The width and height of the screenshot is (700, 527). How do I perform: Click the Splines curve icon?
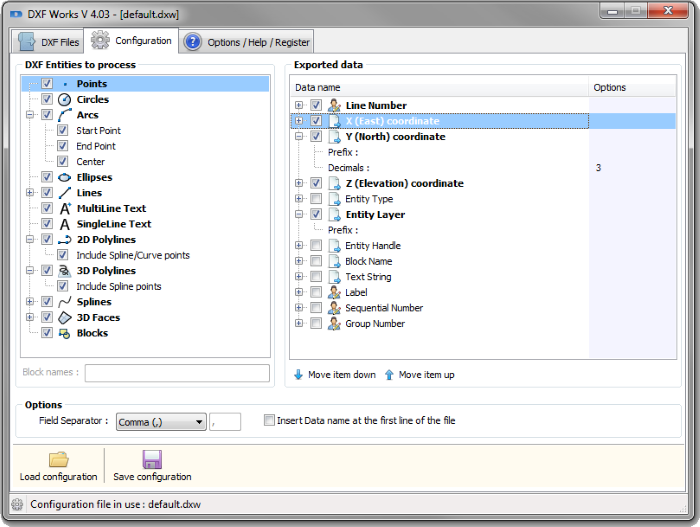[x=65, y=302]
